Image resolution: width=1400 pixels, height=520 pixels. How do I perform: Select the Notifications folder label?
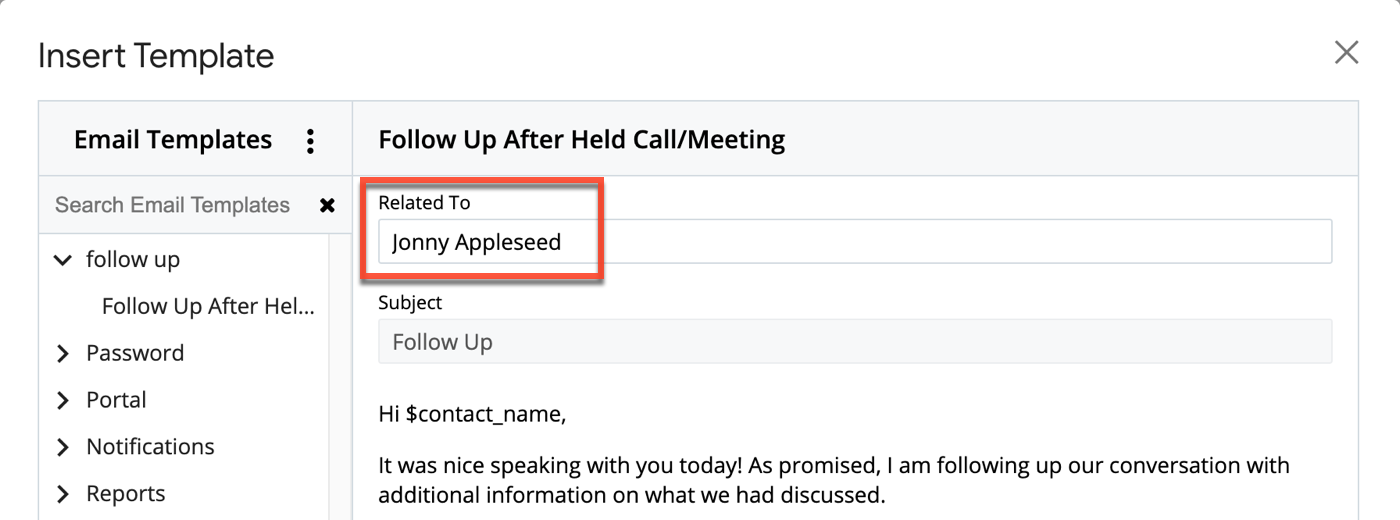click(150, 447)
